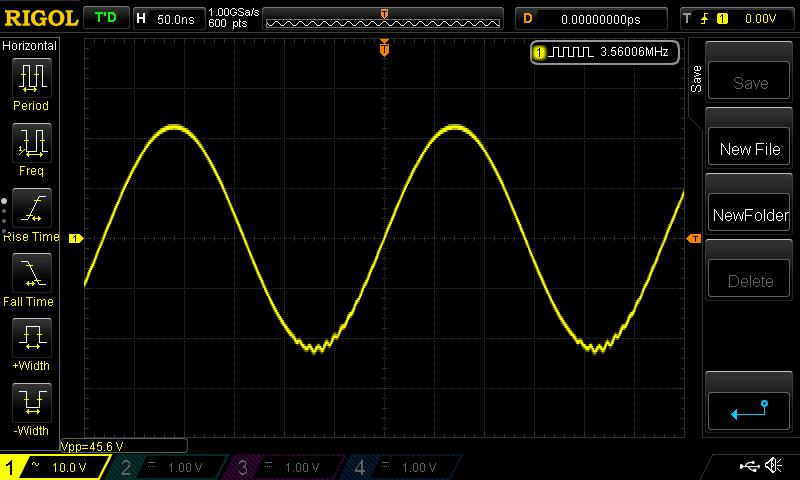Screen dimensions: 800x480
Task: Click the Save button
Action: click(749, 81)
